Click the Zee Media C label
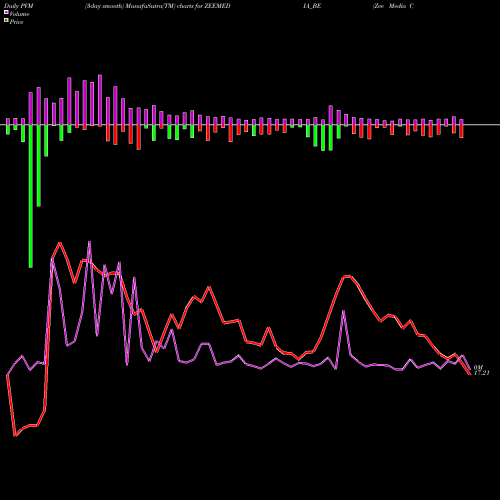Viewport: 500px width, 500px height. click(393, 6)
